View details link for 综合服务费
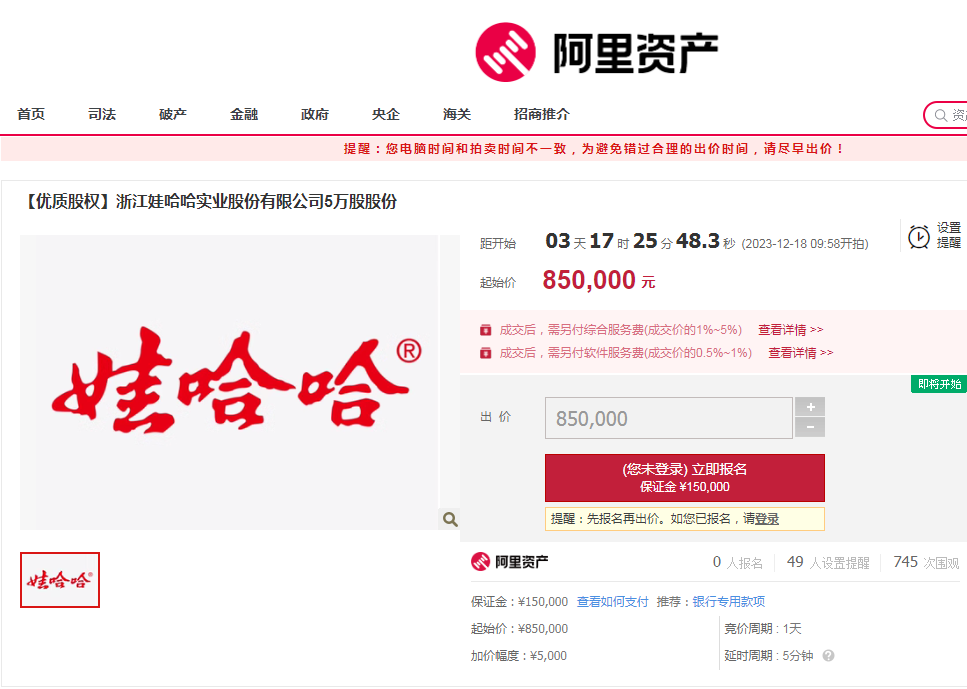Screen dimensions: 967x689 [x=790, y=329]
